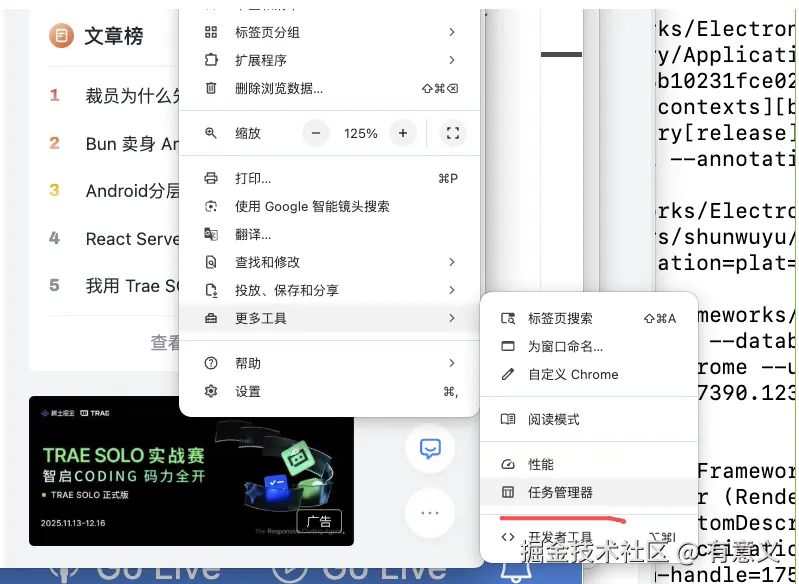Select 为窗口命名 in the submenu
799x584 pixels.
589,347
